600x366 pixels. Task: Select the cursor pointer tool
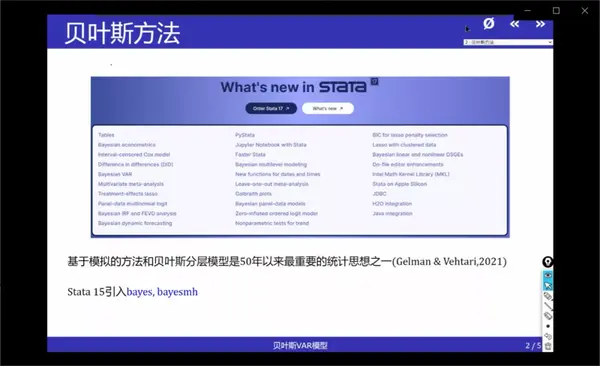548,286
